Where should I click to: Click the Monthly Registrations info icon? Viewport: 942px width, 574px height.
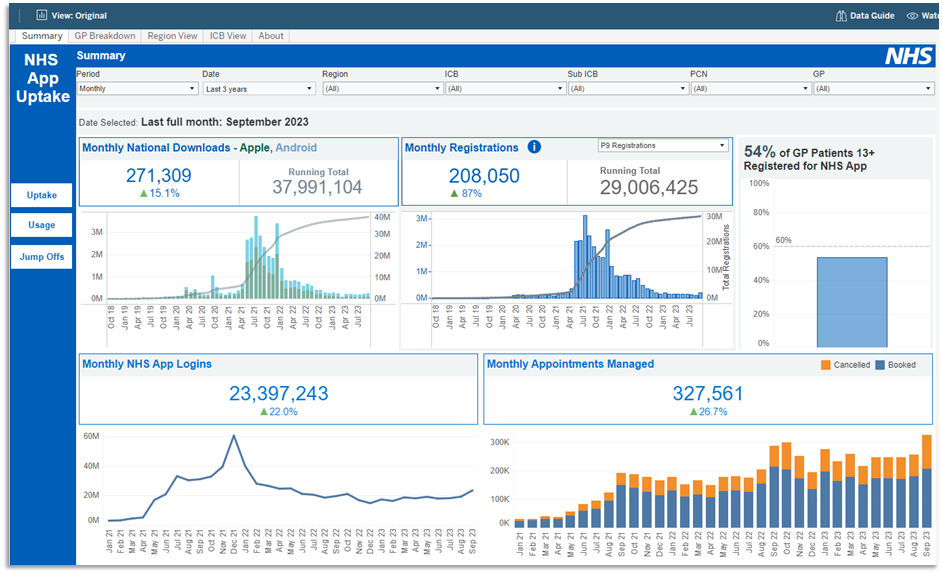[x=534, y=147]
